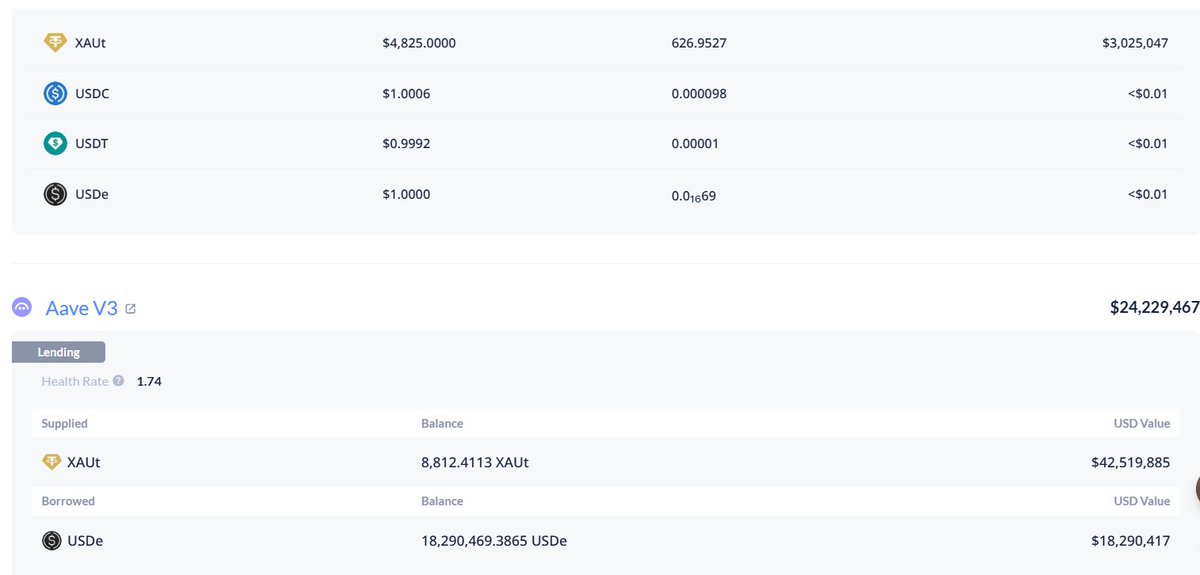Click the Health Rate help question mark
The image size is (1200, 575).
click(119, 381)
